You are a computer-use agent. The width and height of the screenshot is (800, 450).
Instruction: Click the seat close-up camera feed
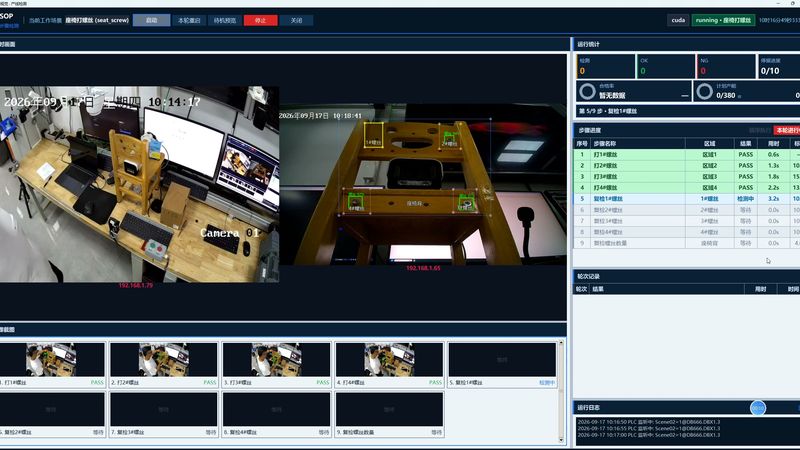[x=423, y=184]
